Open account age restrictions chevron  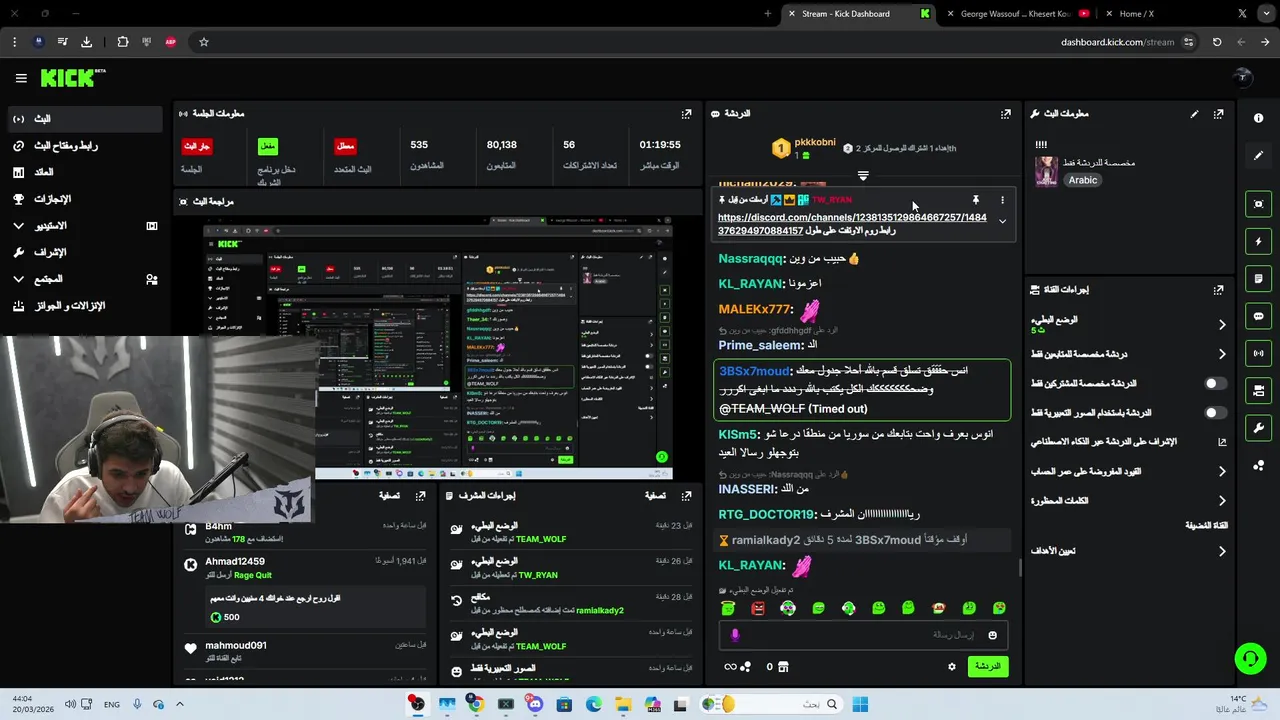coord(1221,471)
